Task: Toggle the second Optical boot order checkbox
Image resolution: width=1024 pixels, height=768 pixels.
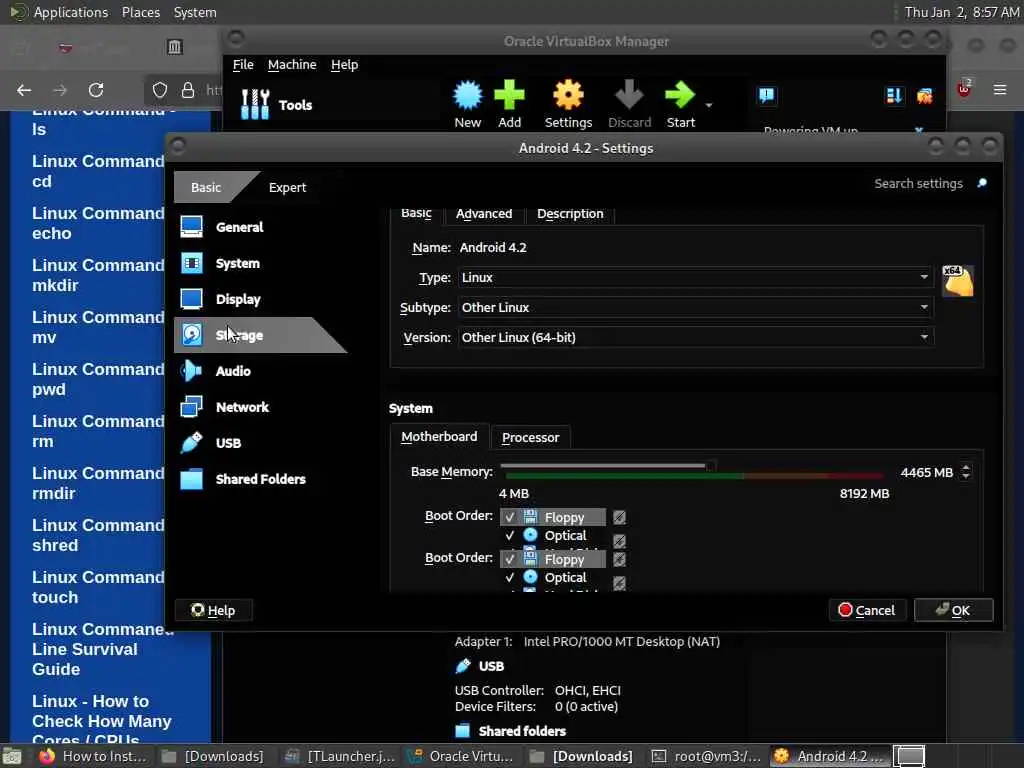Action: [x=509, y=577]
